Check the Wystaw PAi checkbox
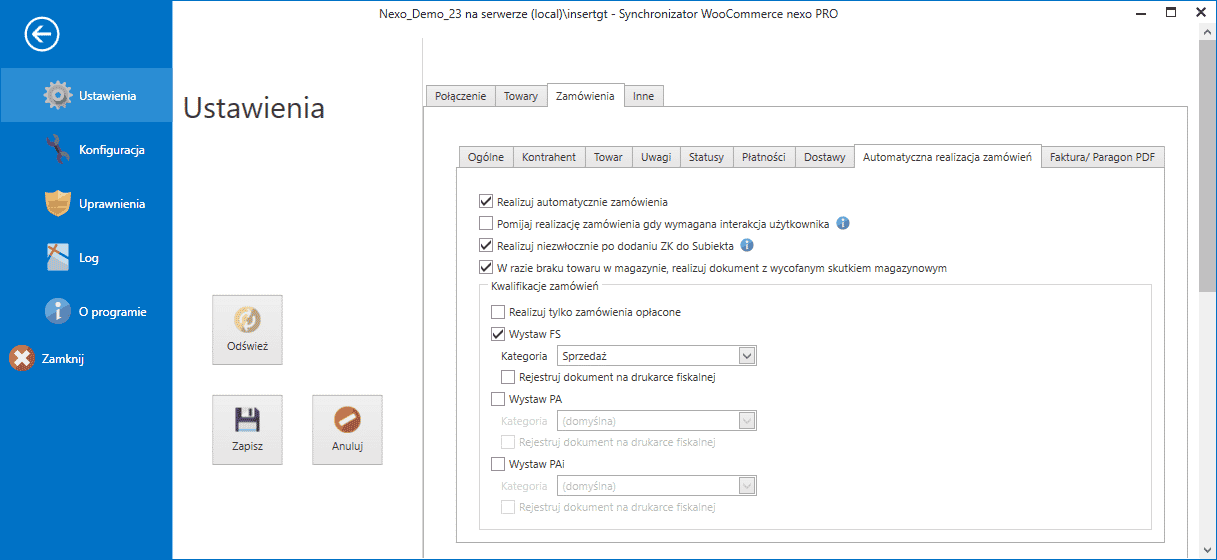Viewport: 1217px width, 560px height. [x=498, y=464]
